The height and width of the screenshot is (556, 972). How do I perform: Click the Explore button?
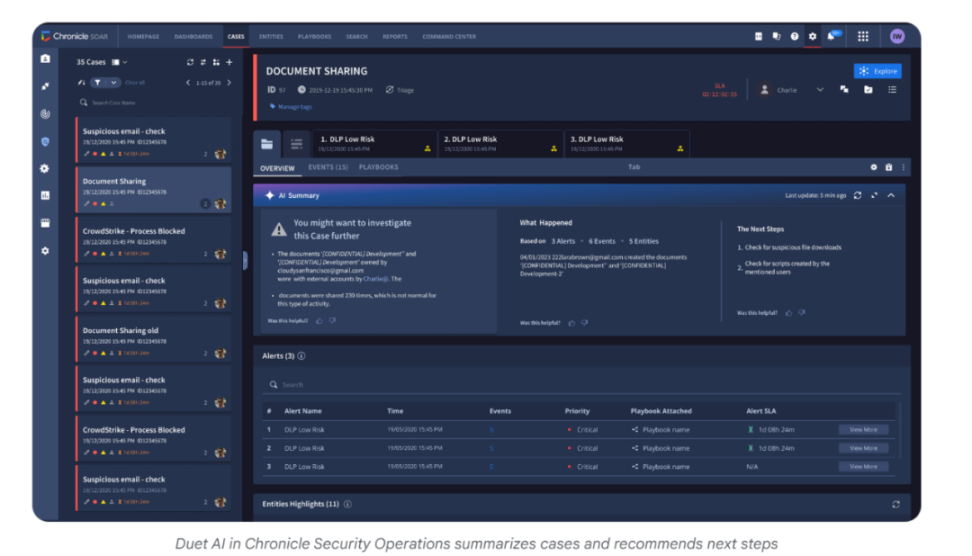[x=878, y=71]
